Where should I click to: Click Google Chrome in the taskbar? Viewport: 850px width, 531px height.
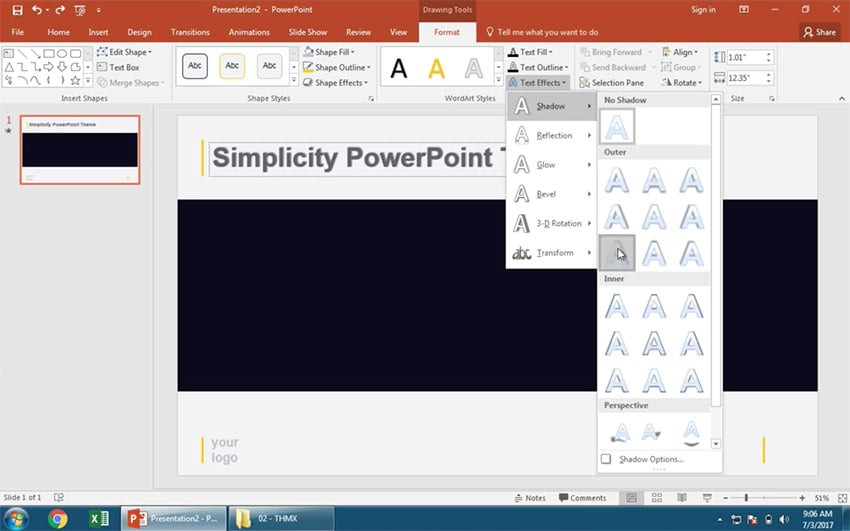57,518
